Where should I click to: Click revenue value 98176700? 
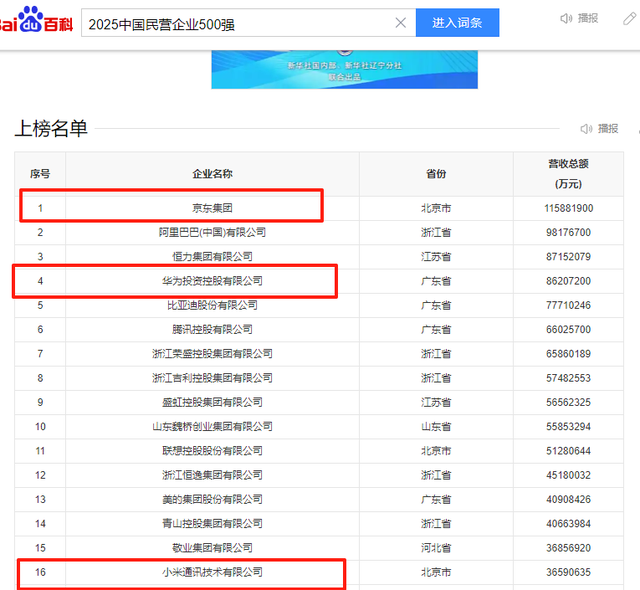tap(568, 233)
